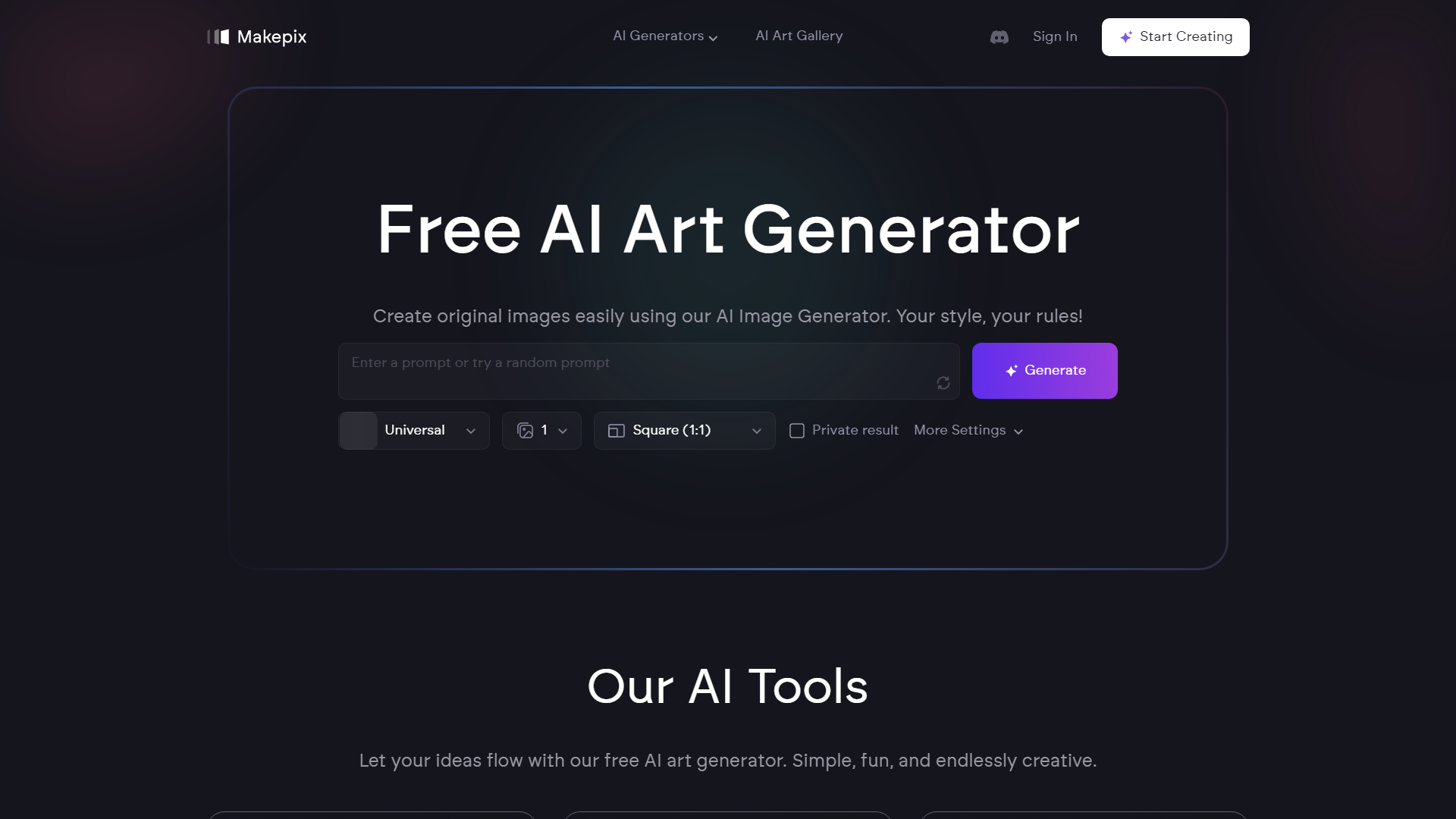Expand the More Settings options
The height and width of the screenshot is (819, 1456).
click(968, 430)
